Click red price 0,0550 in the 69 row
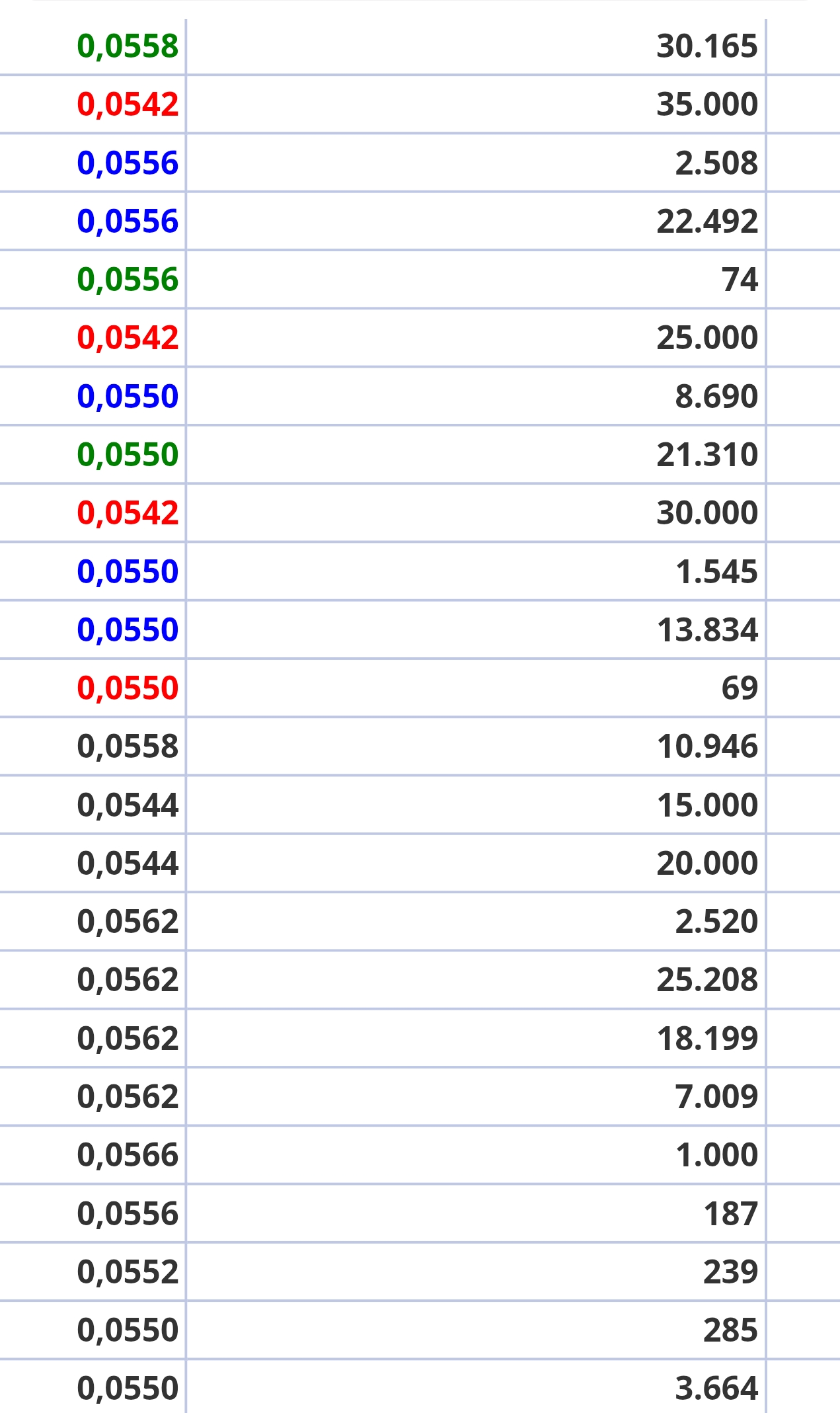This screenshot has width=840, height=1413. point(128,688)
